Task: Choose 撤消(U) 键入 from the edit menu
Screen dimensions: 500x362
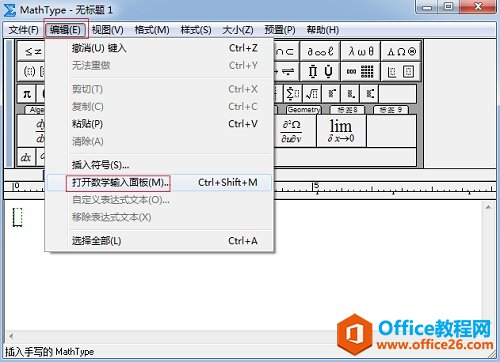Action: (159, 48)
